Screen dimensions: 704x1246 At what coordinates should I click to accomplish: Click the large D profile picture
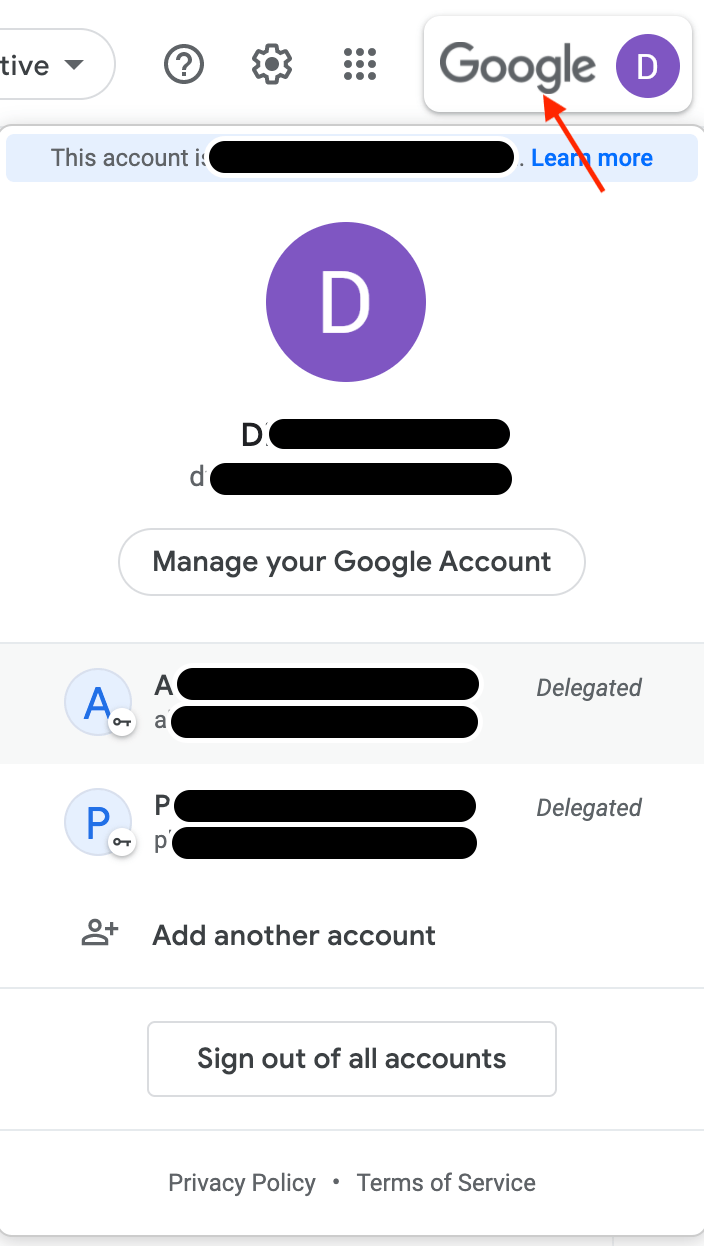click(x=346, y=301)
